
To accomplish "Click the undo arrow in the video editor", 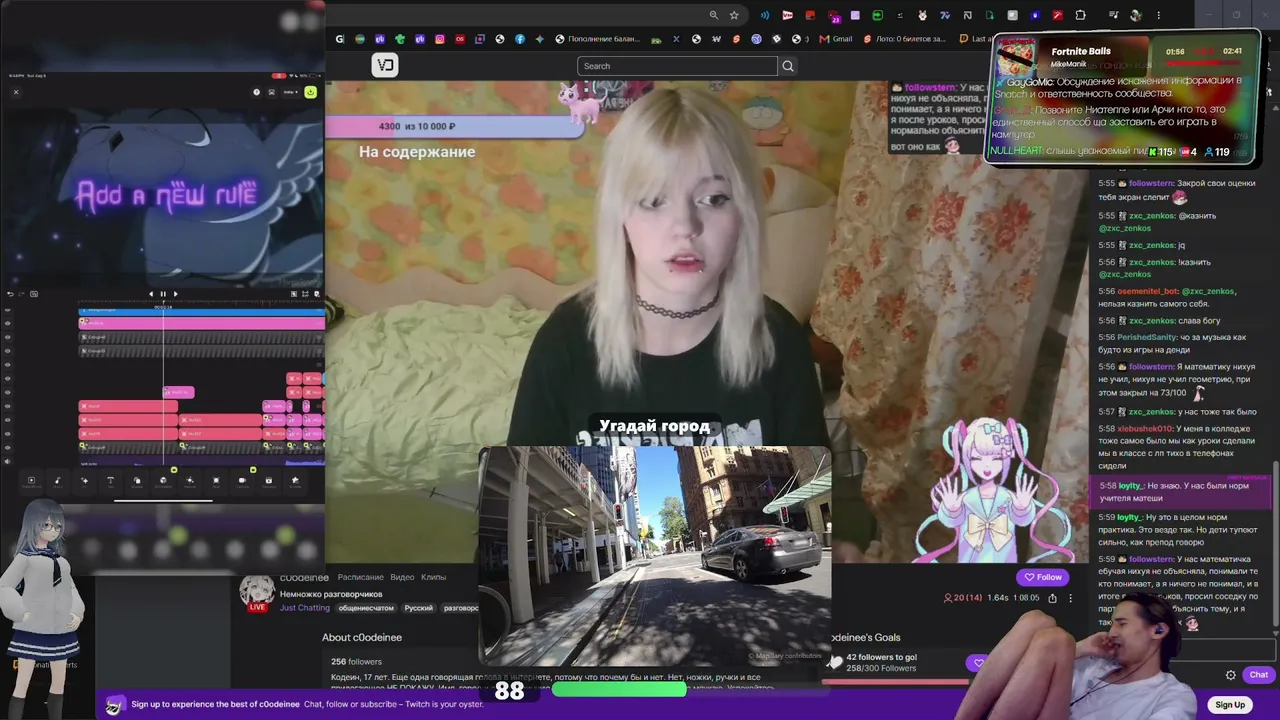I will [10, 294].
